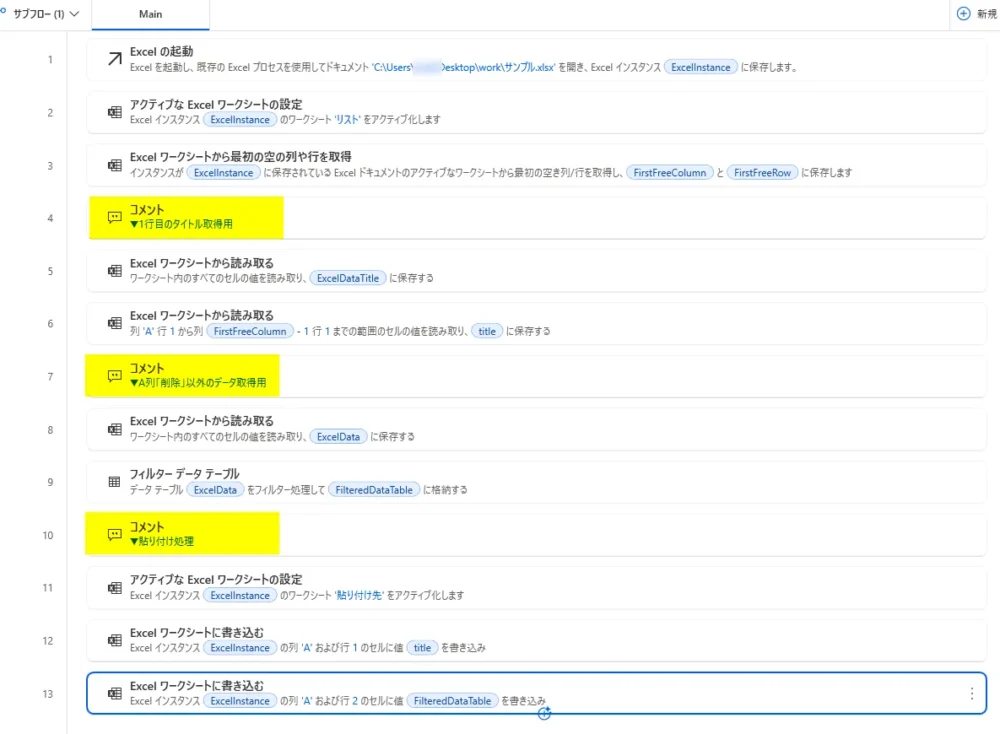Click the comment icon on step 10
This screenshot has width=1000, height=734.
pos(114,534)
